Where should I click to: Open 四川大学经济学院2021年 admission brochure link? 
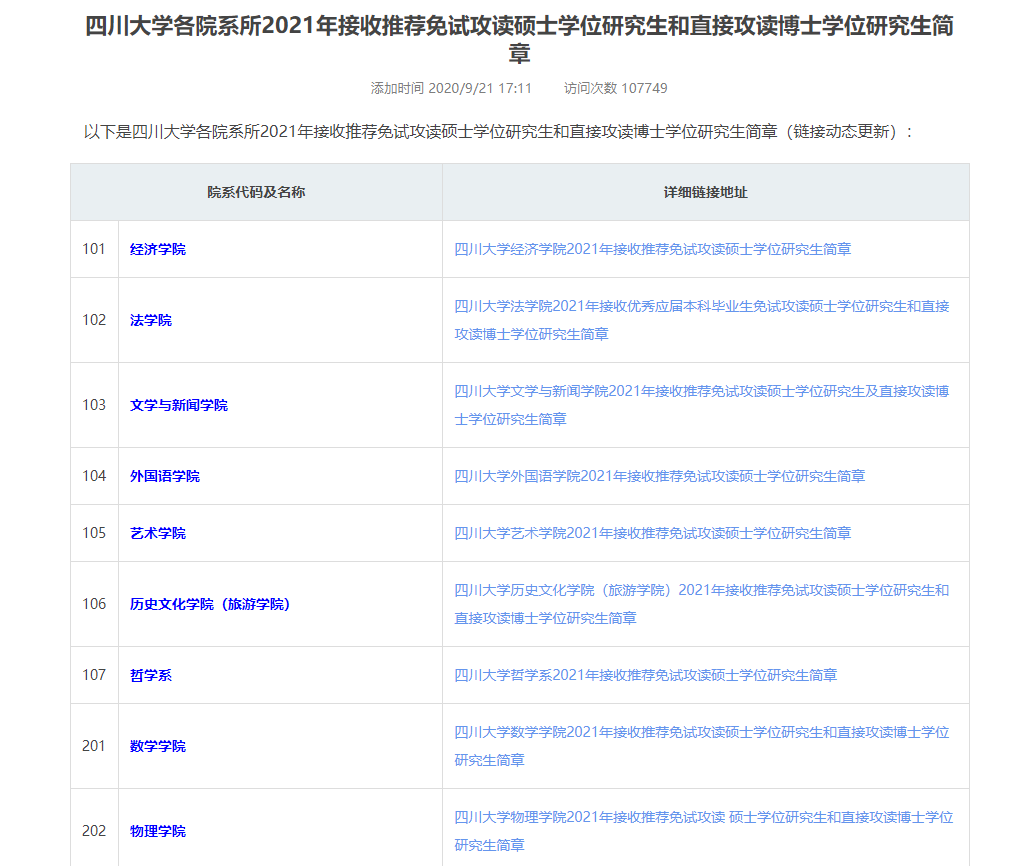[652, 249]
